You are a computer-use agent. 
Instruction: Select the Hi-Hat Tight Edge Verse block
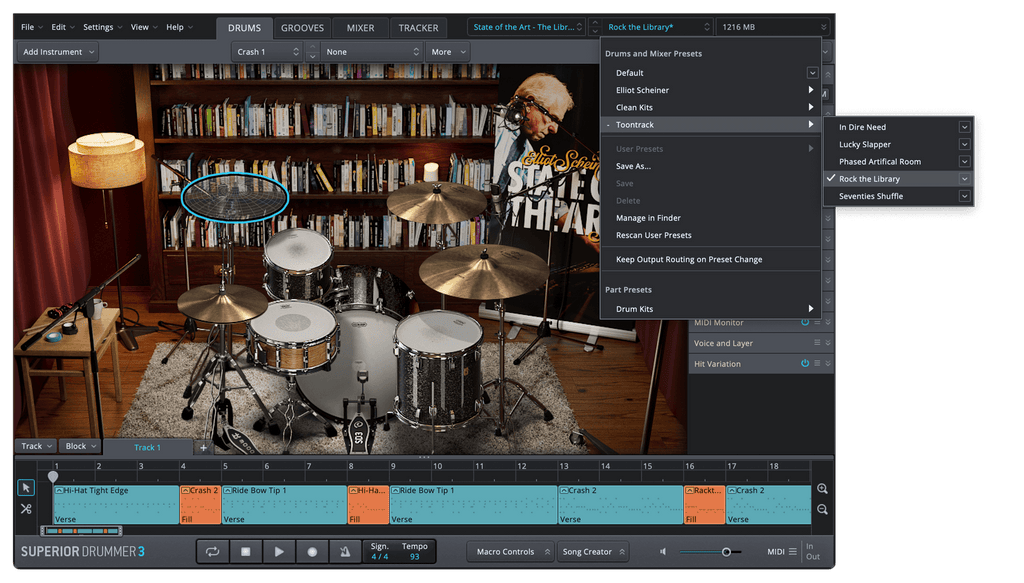pos(116,505)
